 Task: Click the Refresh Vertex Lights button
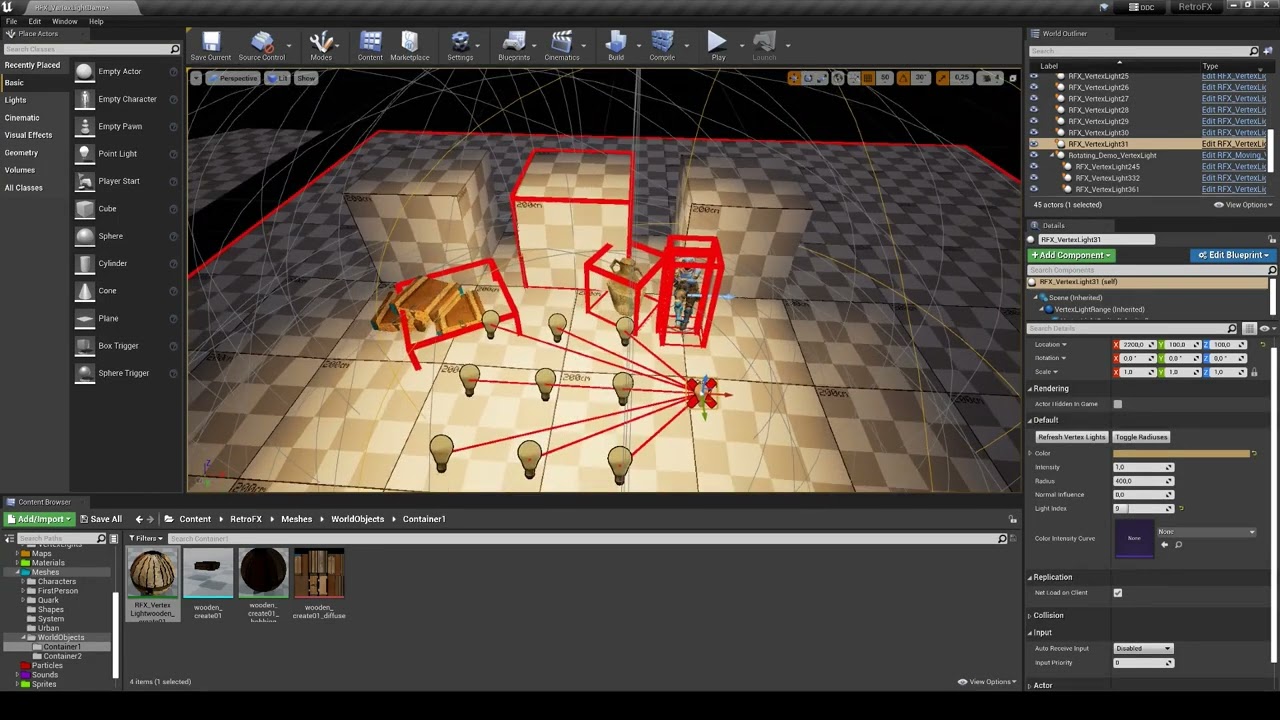click(x=1072, y=437)
